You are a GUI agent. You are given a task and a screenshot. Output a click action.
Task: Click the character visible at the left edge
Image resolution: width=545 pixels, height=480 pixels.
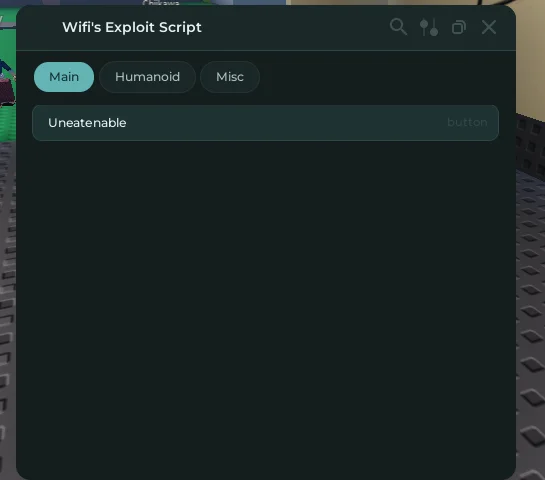tap(7, 83)
